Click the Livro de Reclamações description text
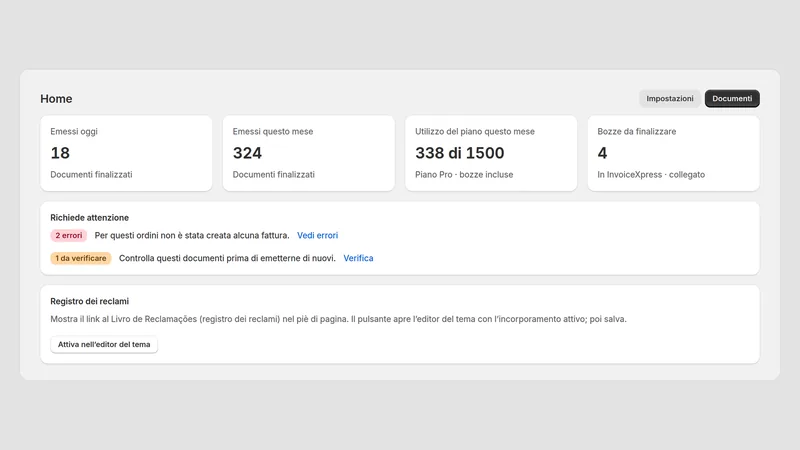The image size is (800, 450). [x=338, y=319]
